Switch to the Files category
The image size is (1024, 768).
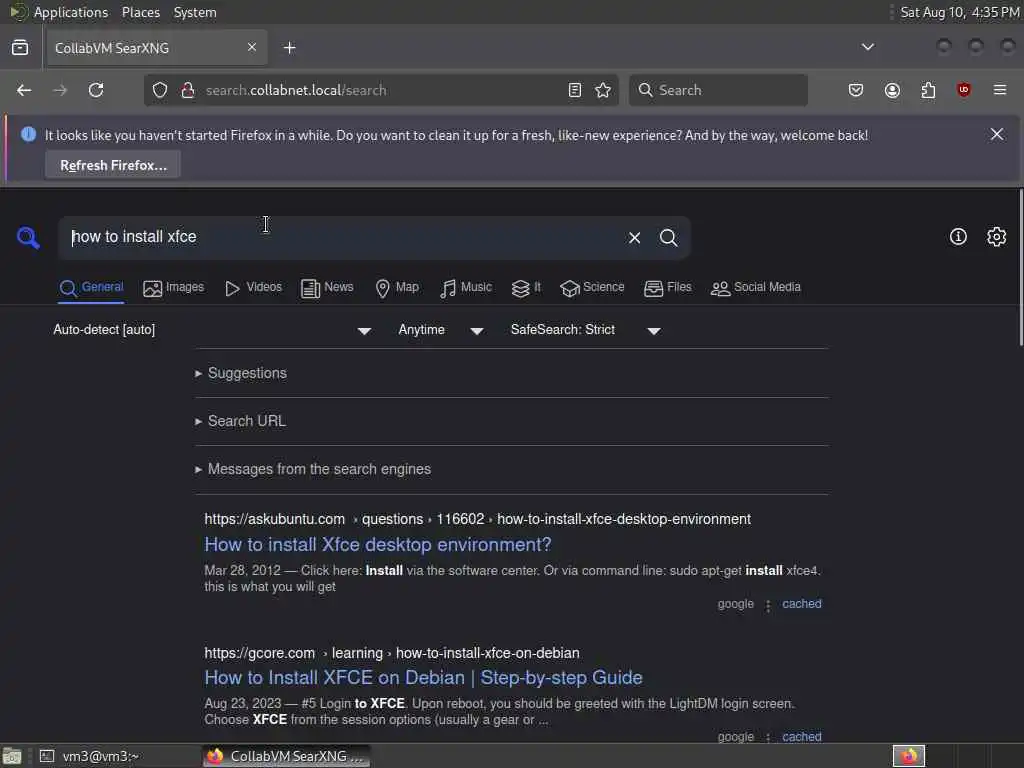tap(667, 287)
